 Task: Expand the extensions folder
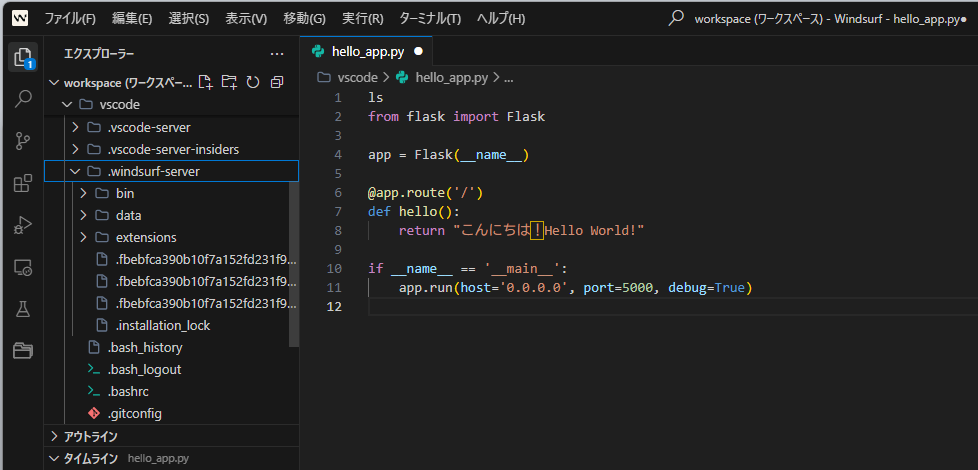point(83,237)
